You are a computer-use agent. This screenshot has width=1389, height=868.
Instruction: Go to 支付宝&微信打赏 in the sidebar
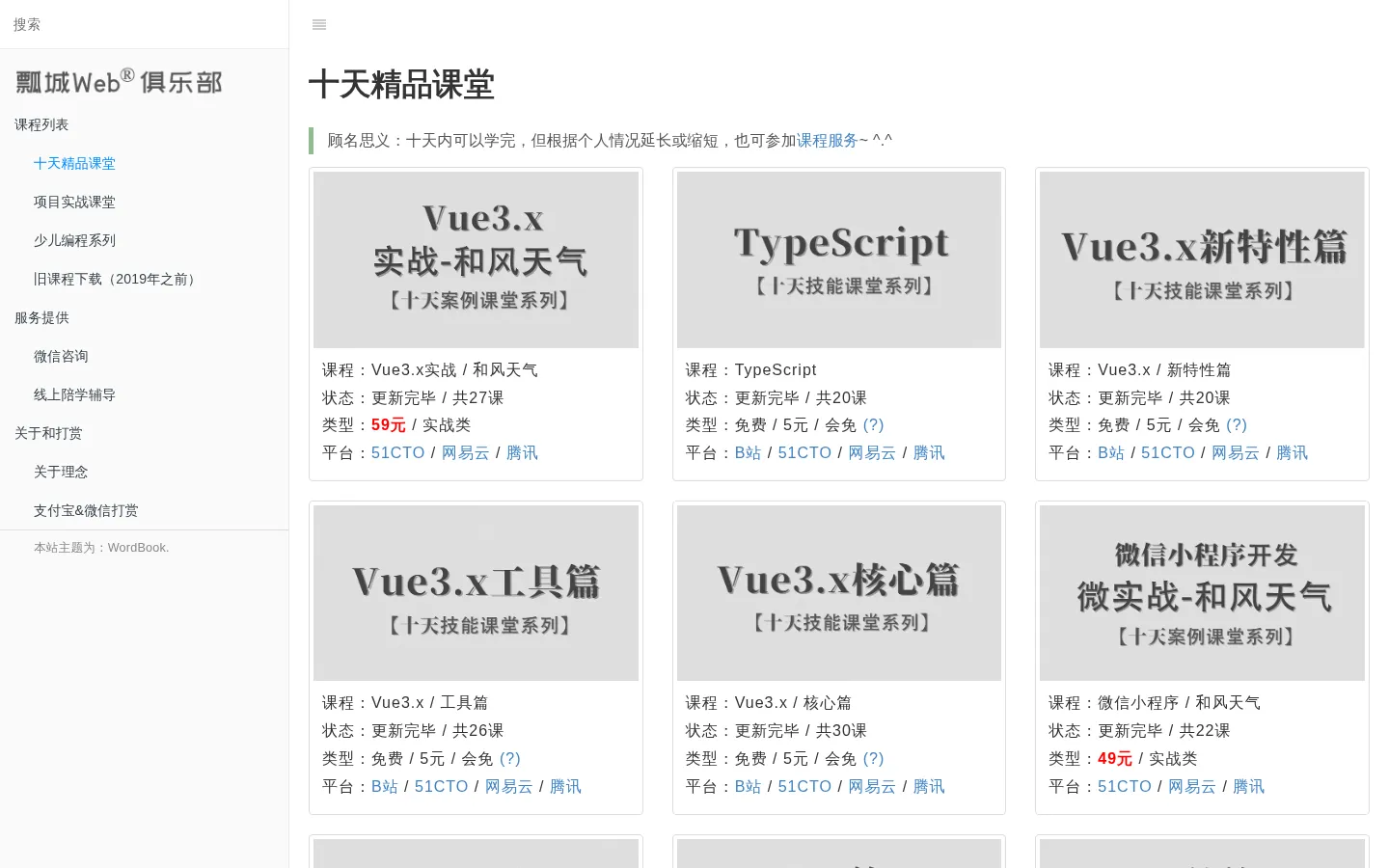pos(86,511)
